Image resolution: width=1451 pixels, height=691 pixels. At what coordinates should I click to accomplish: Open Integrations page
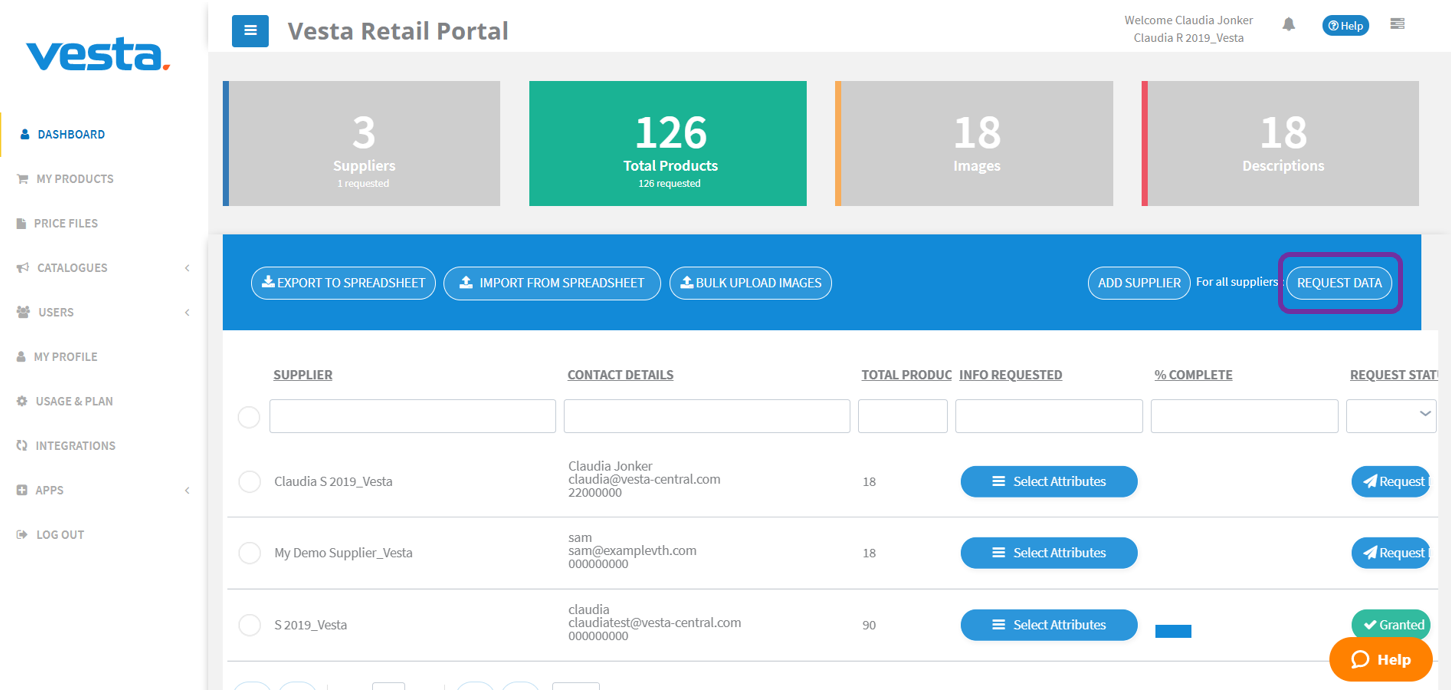pos(75,446)
